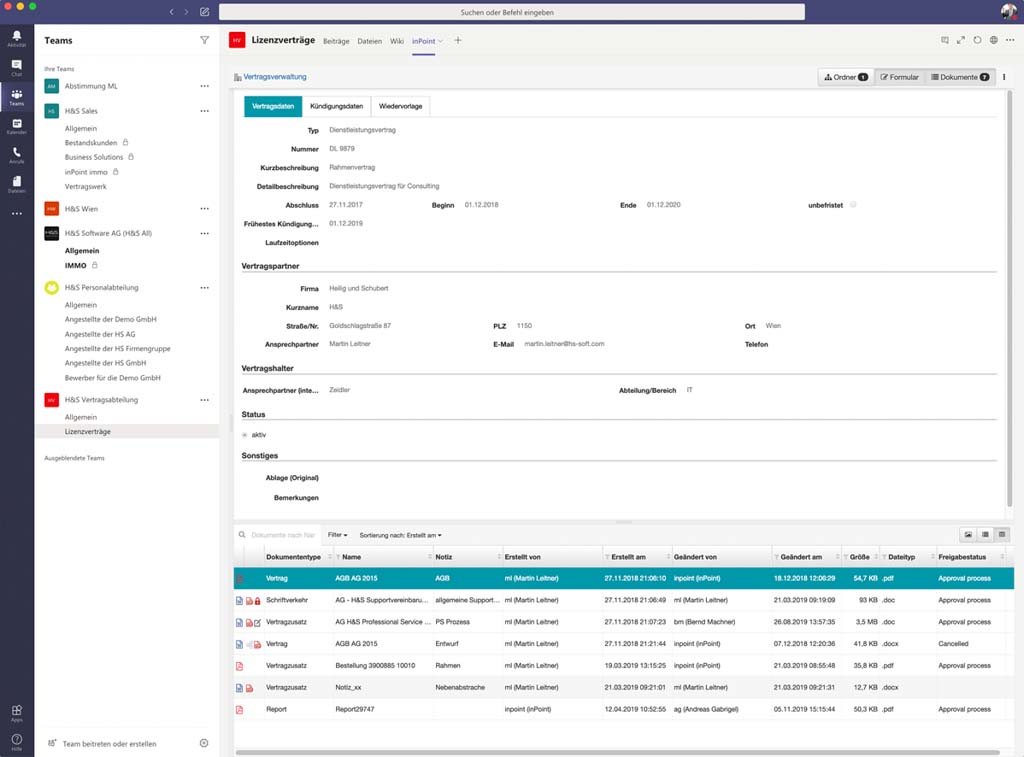This screenshot has width=1024, height=757.
Task: Toggle the unbefristet checkbox
Action: pos(853,204)
